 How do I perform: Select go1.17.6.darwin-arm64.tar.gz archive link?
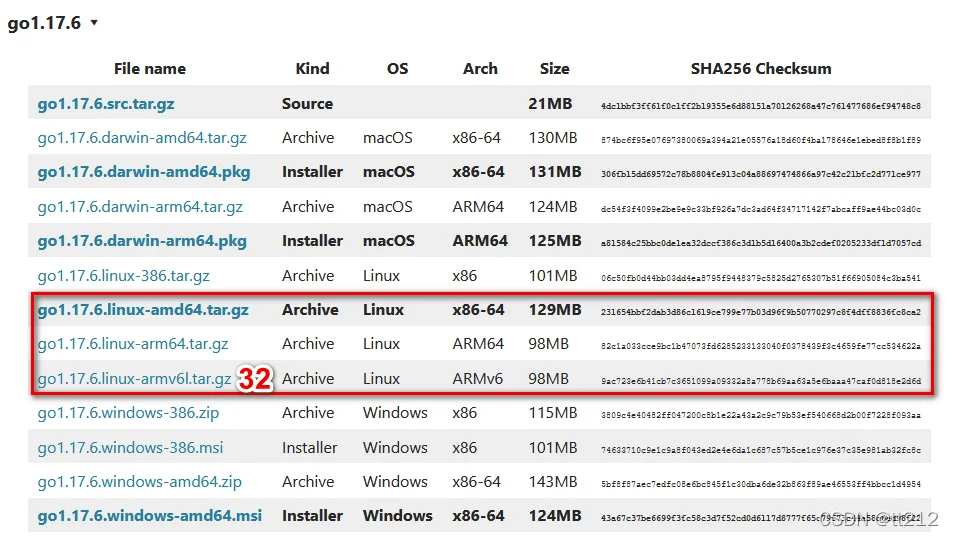[x=140, y=207]
